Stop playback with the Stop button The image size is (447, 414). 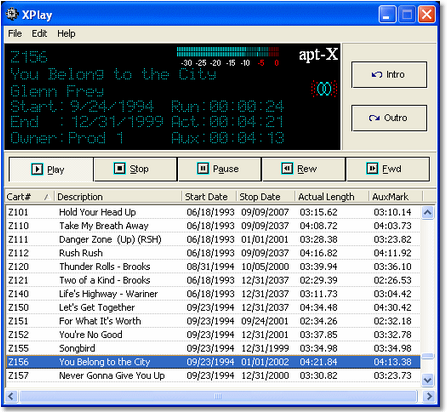point(135,169)
